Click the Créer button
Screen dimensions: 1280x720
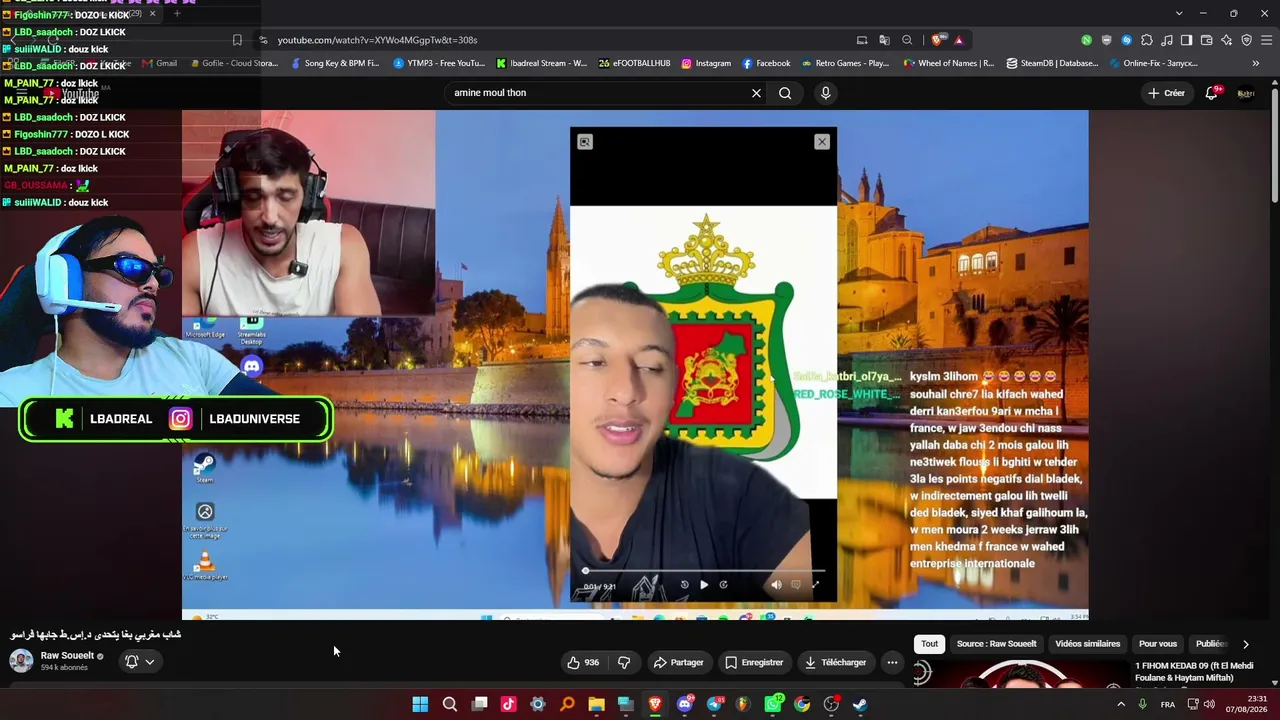pos(1166,93)
